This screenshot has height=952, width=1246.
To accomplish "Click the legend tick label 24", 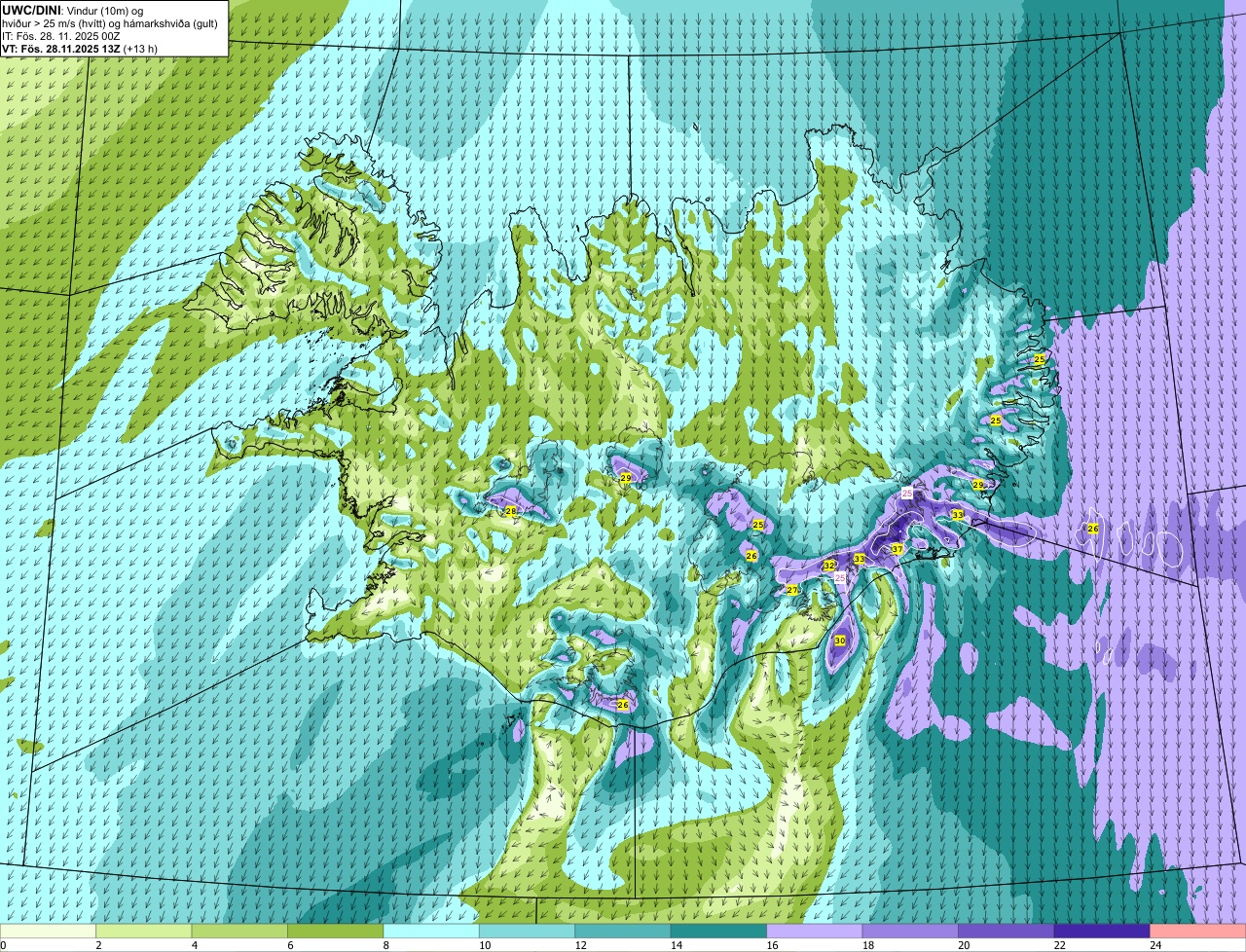I will (x=1155, y=945).
